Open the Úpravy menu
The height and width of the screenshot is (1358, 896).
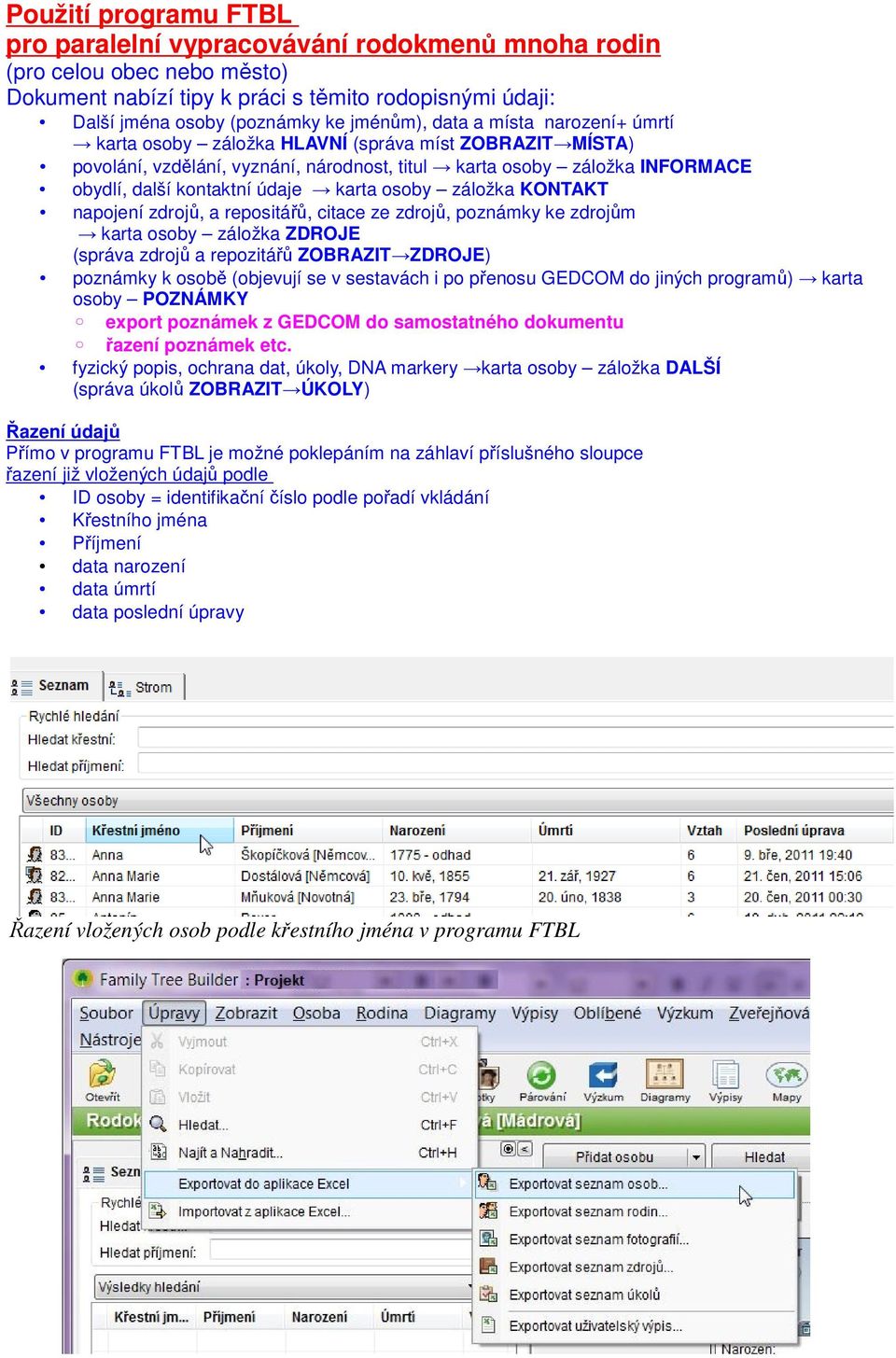(x=175, y=1013)
